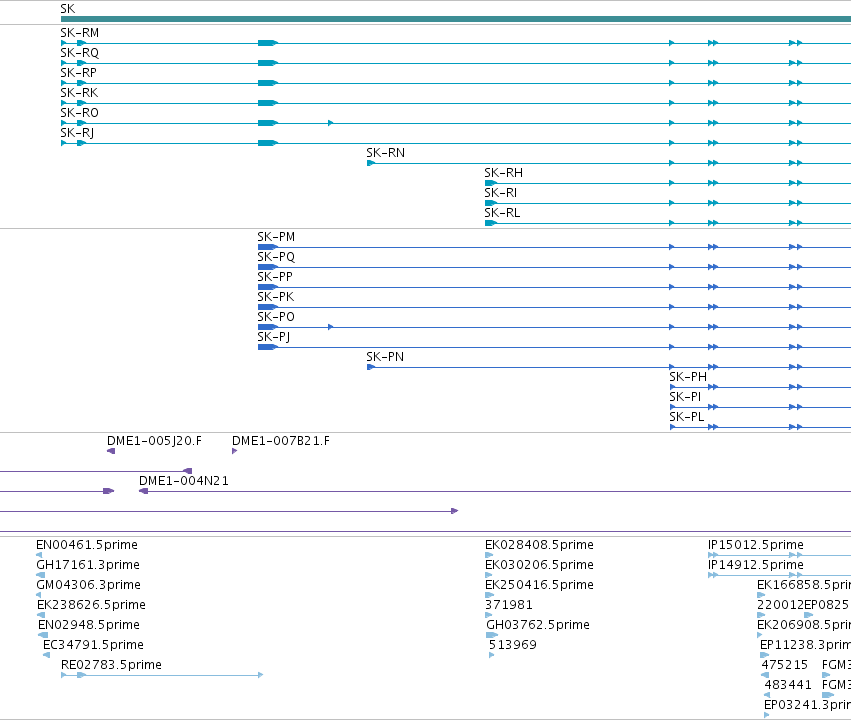The height and width of the screenshot is (720, 851).
Task: Click the EN00461.5prime EST label
Action: point(87,545)
